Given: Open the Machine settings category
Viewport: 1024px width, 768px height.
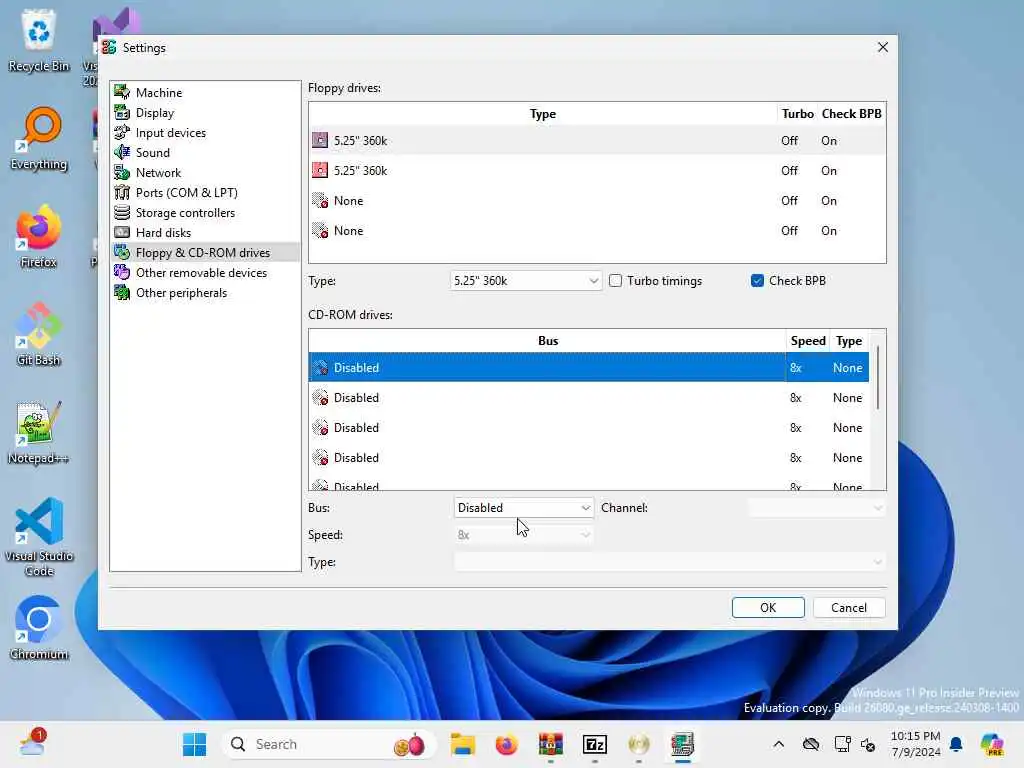Looking at the screenshot, I should pos(159,93).
